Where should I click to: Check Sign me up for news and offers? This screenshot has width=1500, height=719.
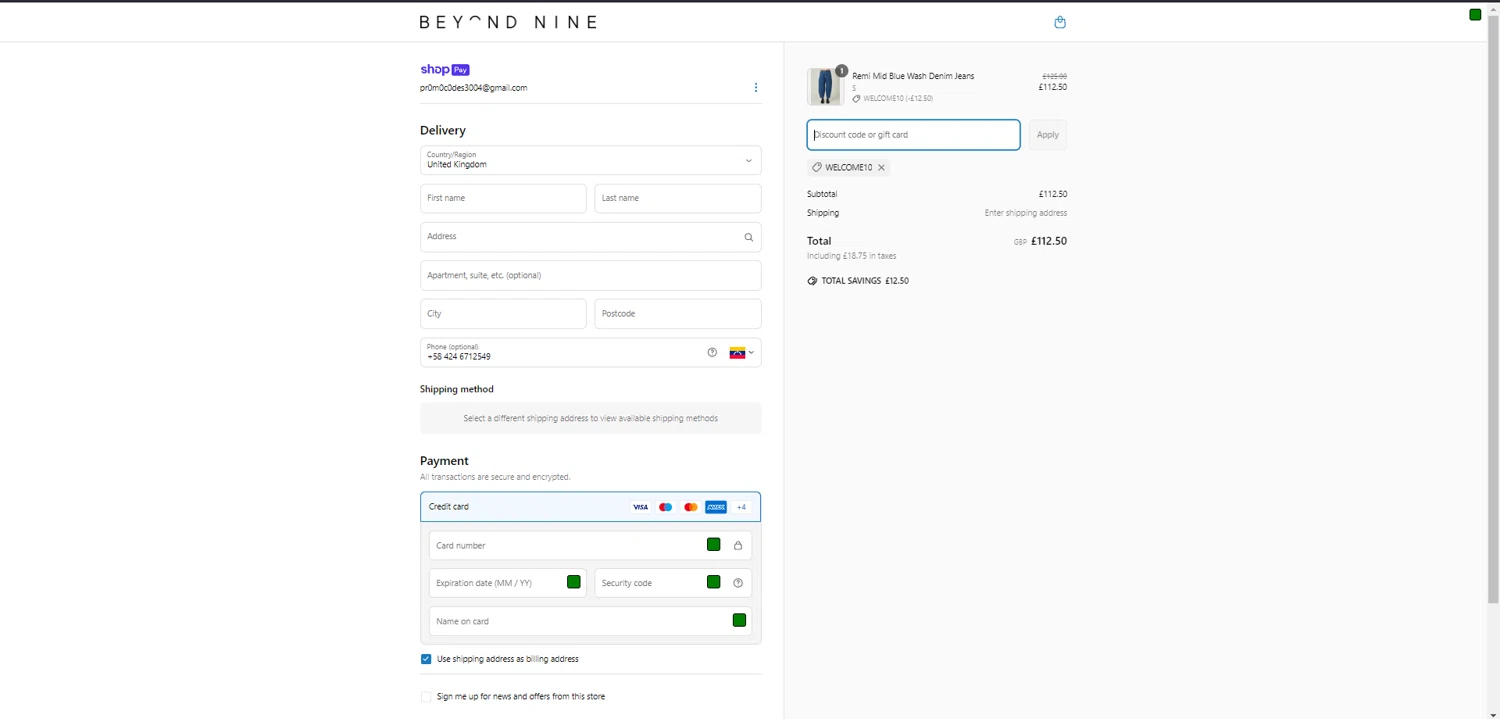(x=426, y=697)
